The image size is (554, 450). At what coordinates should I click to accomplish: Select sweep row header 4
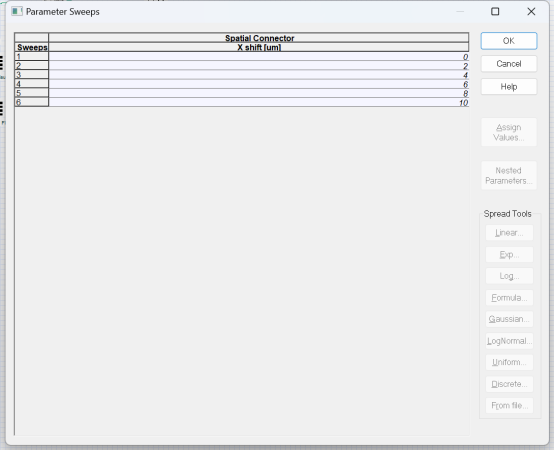tap(31, 84)
